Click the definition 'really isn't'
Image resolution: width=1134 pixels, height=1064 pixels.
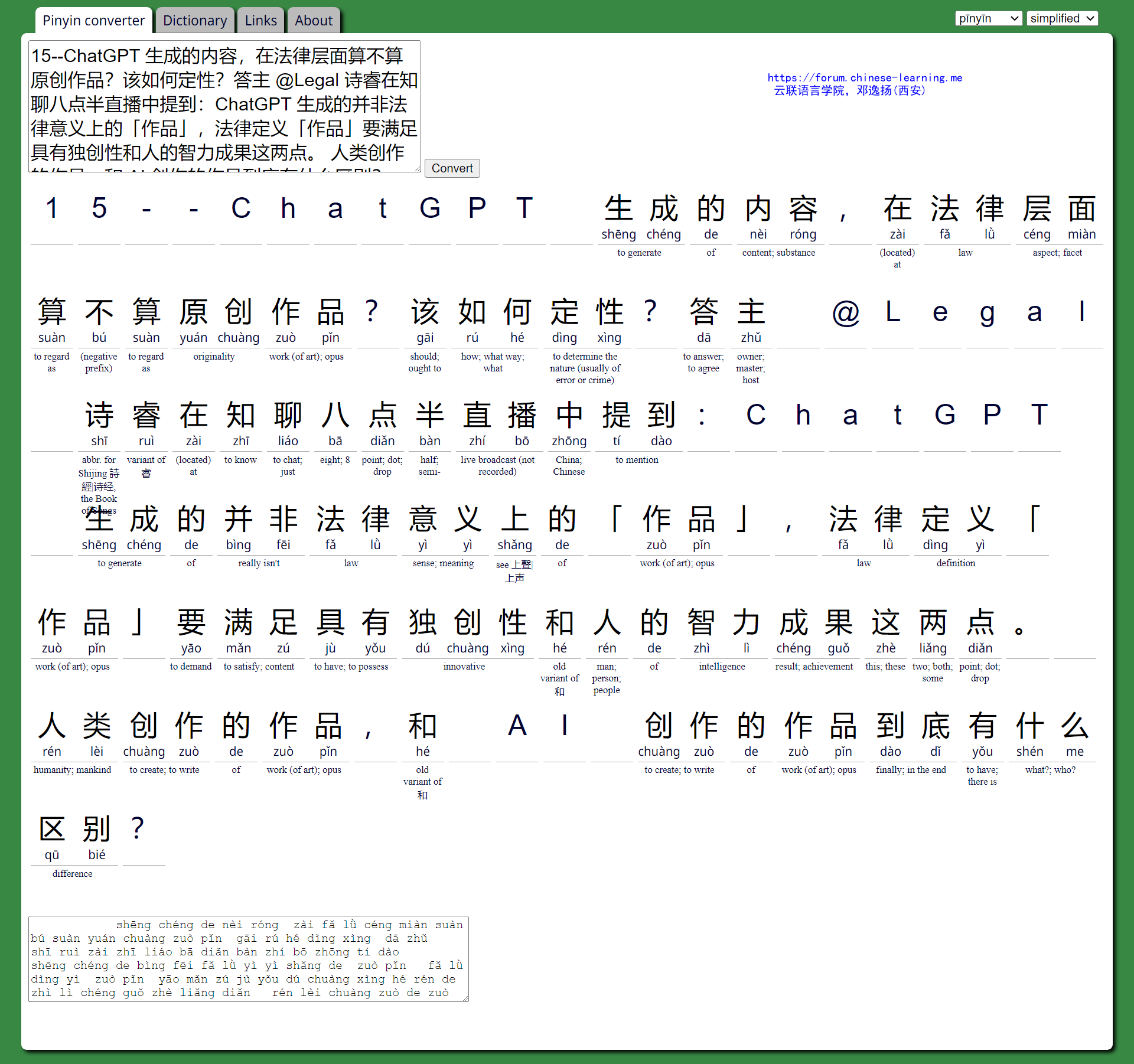coord(259,563)
